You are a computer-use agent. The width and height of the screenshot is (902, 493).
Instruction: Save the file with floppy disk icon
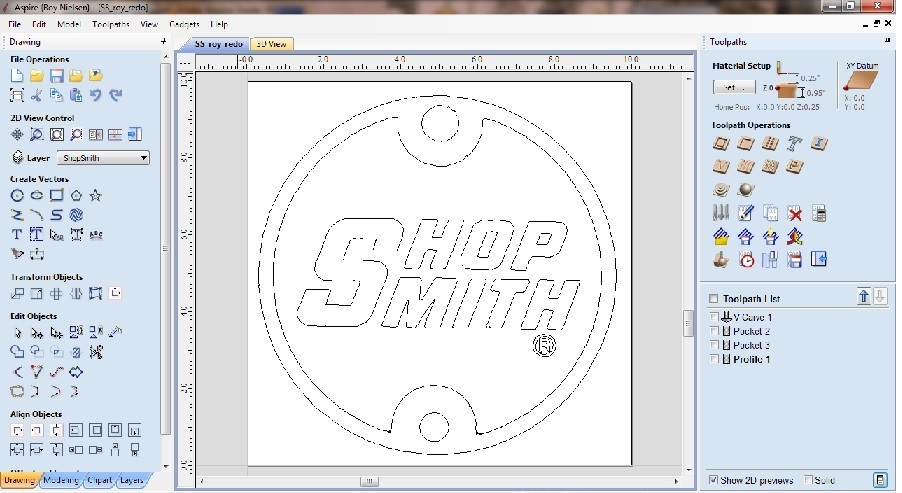(56, 75)
